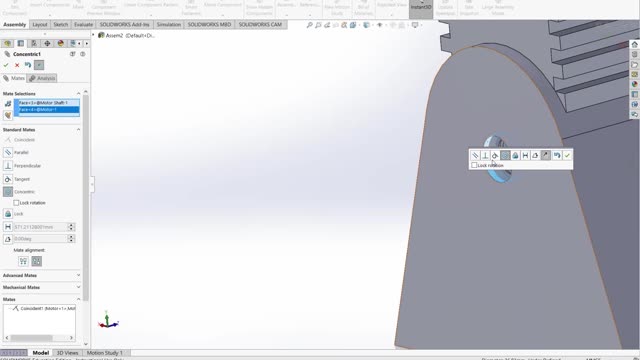Collapse the Standard Mates section

(x=78, y=129)
